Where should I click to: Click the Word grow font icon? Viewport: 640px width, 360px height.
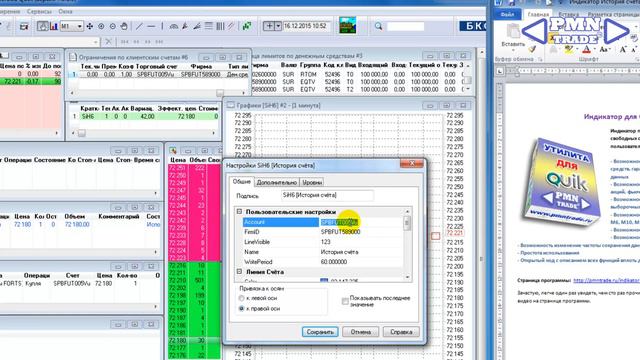(623, 49)
